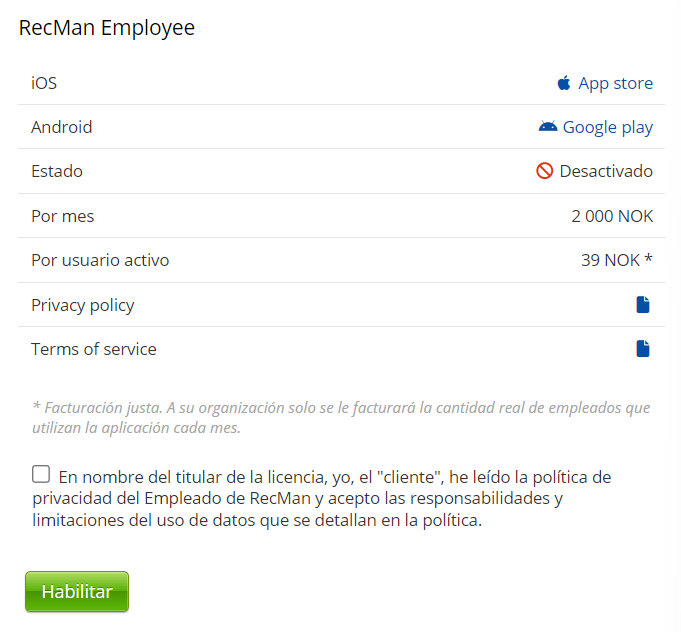Click the Desactivado status text

tap(606, 171)
